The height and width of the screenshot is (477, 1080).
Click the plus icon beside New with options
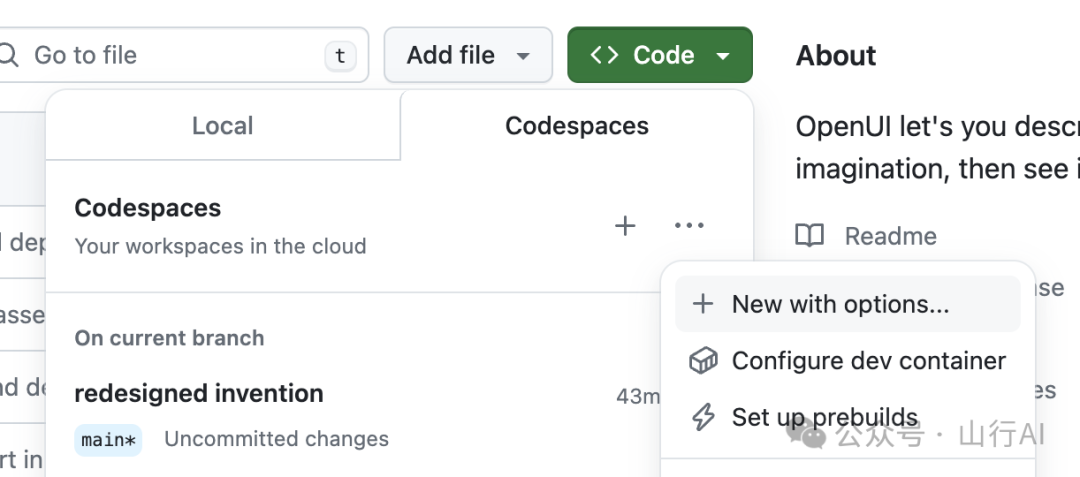[x=703, y=304]
